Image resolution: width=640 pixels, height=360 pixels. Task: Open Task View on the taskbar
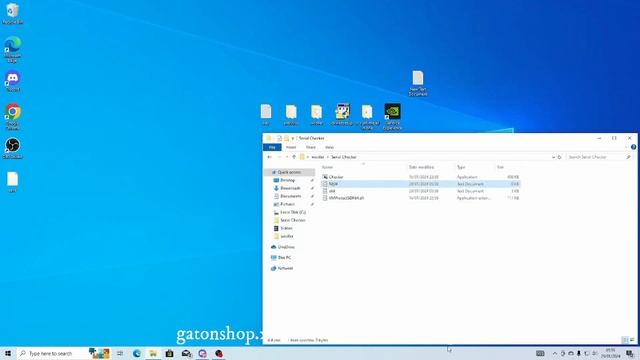tap(120, 353)
